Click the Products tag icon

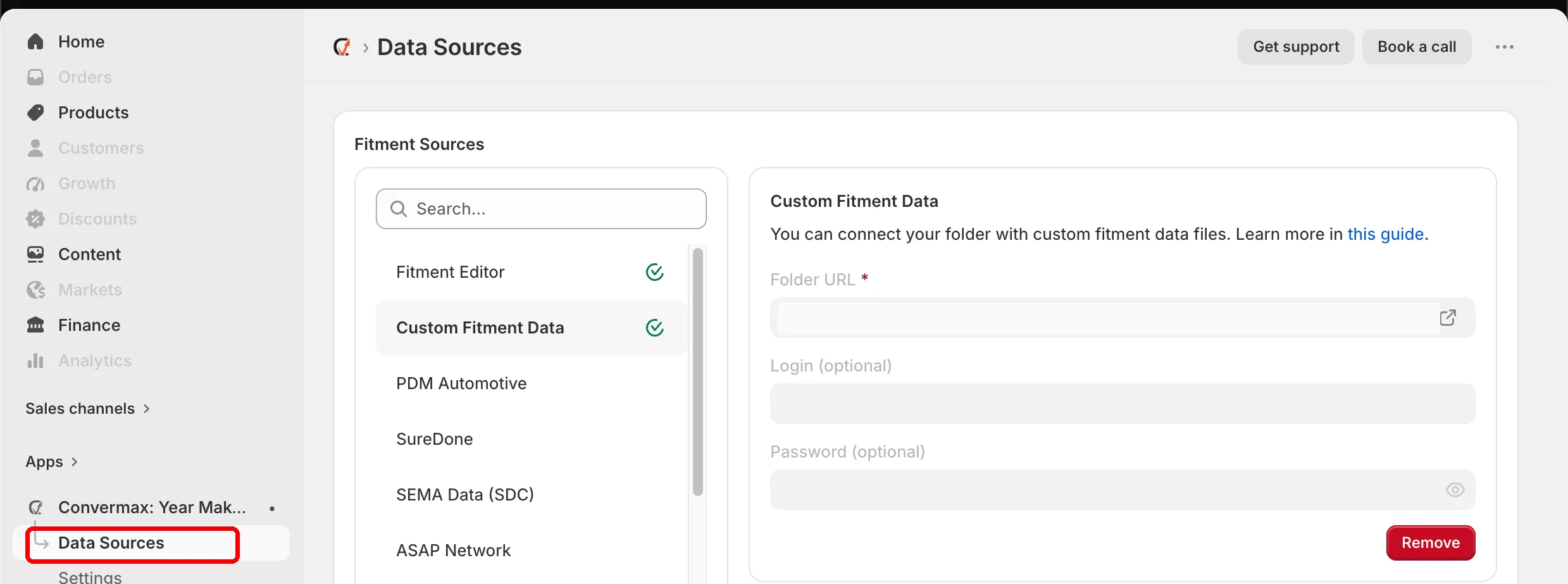tap(35, 113)
